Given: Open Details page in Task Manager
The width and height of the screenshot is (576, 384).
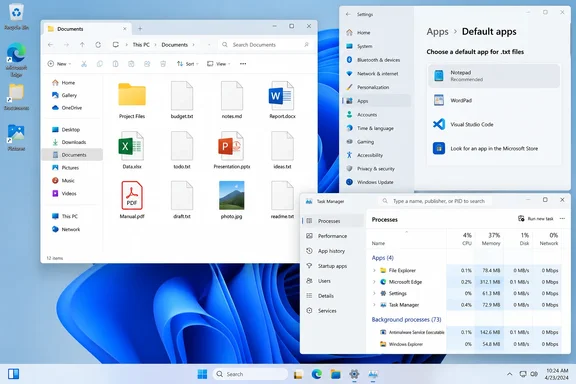Looking at the screenshot, I should [332, 296].
